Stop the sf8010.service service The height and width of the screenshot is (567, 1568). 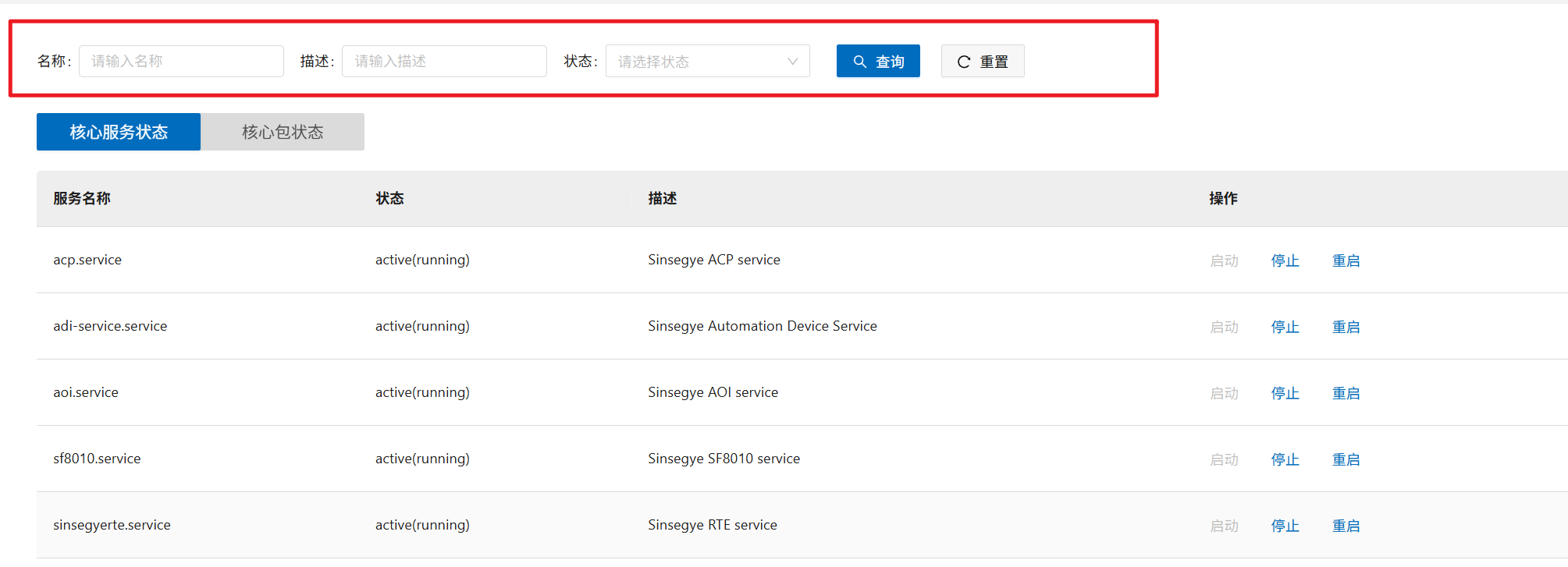(1285, 459)
